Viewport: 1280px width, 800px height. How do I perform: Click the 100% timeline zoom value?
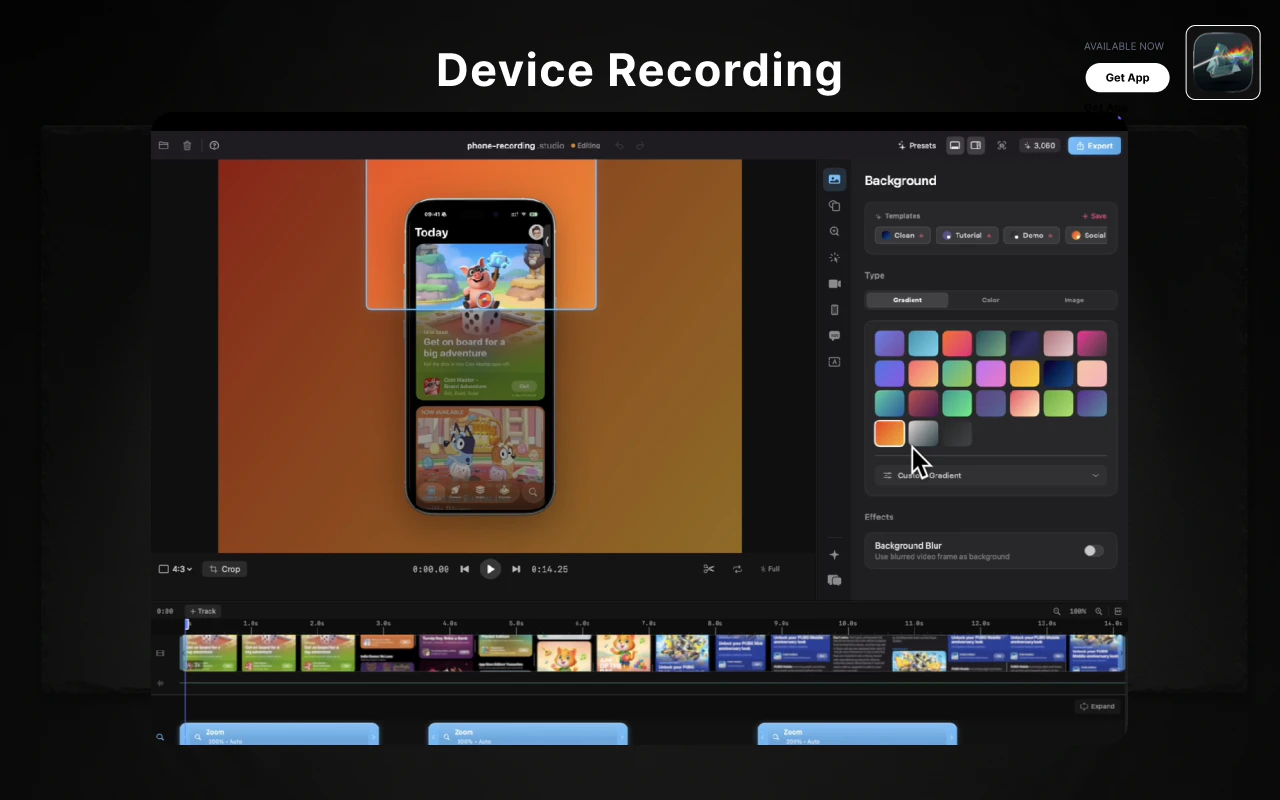coord(1078,611)
